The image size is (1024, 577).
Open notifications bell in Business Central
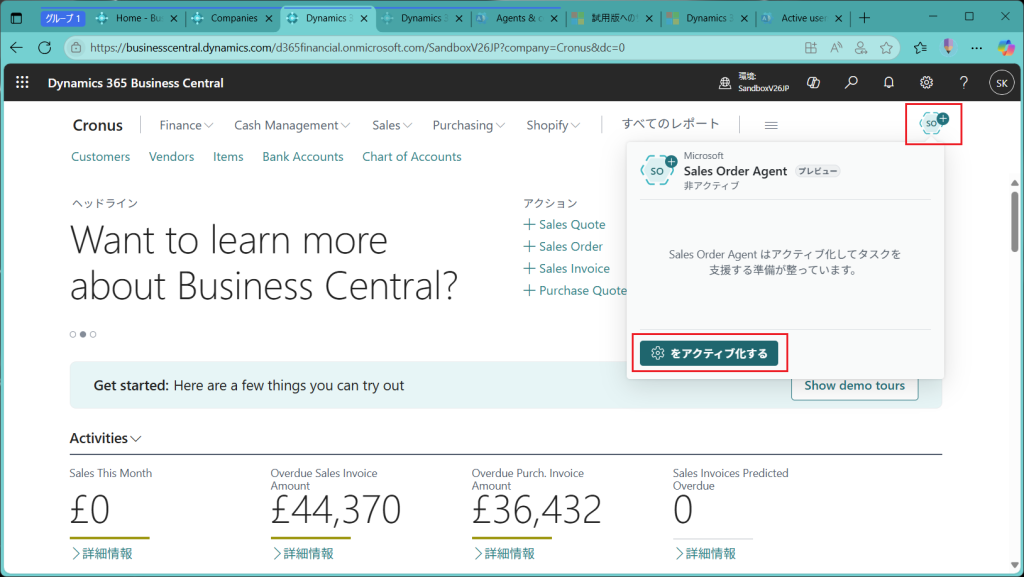(x=889, y=83)
